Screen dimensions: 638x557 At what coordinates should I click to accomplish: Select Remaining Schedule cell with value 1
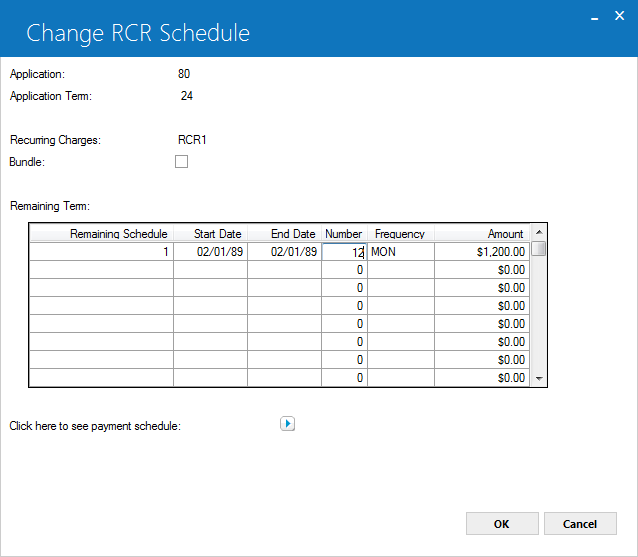(x=102, y=252)
